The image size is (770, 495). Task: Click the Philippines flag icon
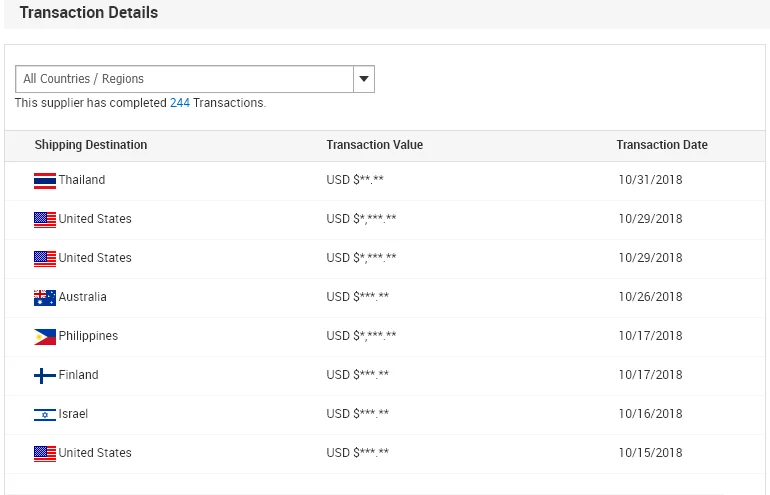44,337
